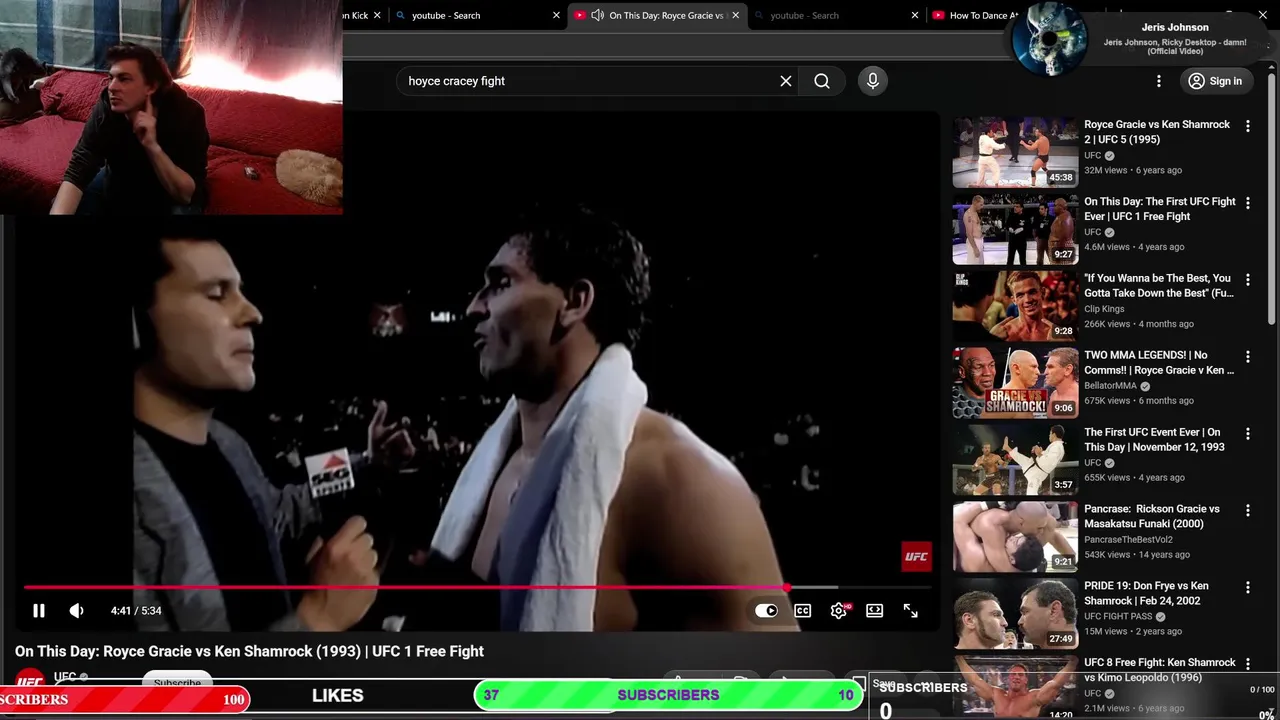
Task: Switch to 'On This Day: Royce Gracie' tab
Action: click(x=656, y=15)
